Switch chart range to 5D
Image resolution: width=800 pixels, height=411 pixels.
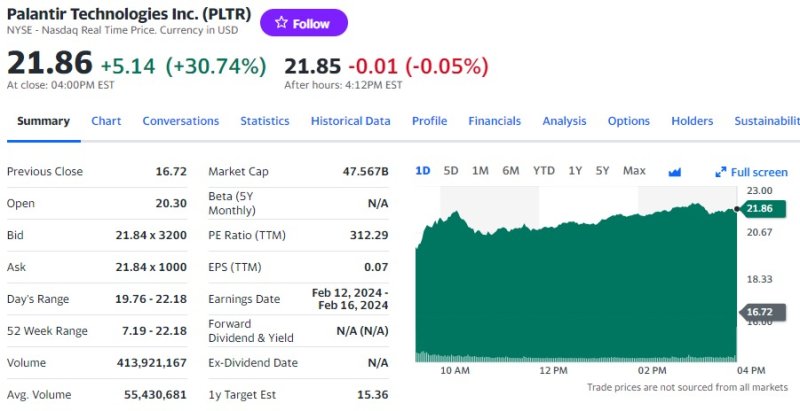451,171
